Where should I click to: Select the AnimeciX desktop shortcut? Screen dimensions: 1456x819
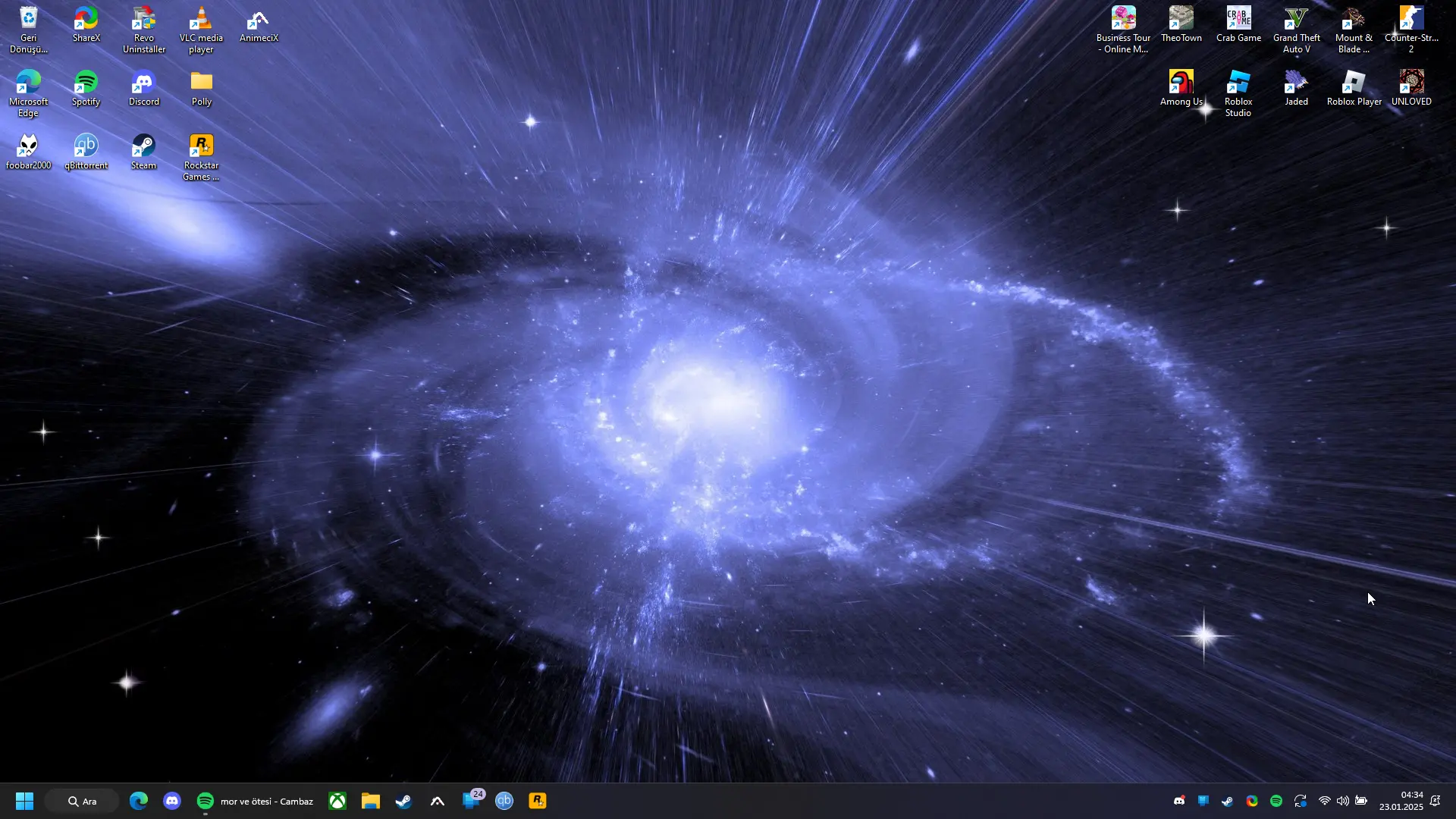point(259,24)
